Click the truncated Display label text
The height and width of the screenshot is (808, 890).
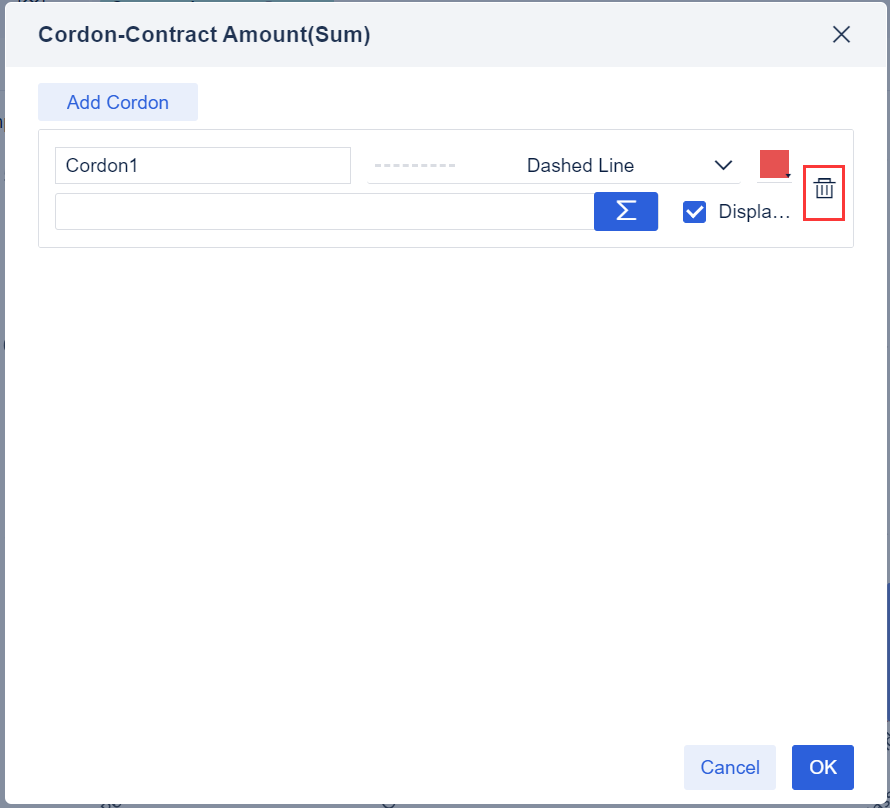tap(754, 212)
